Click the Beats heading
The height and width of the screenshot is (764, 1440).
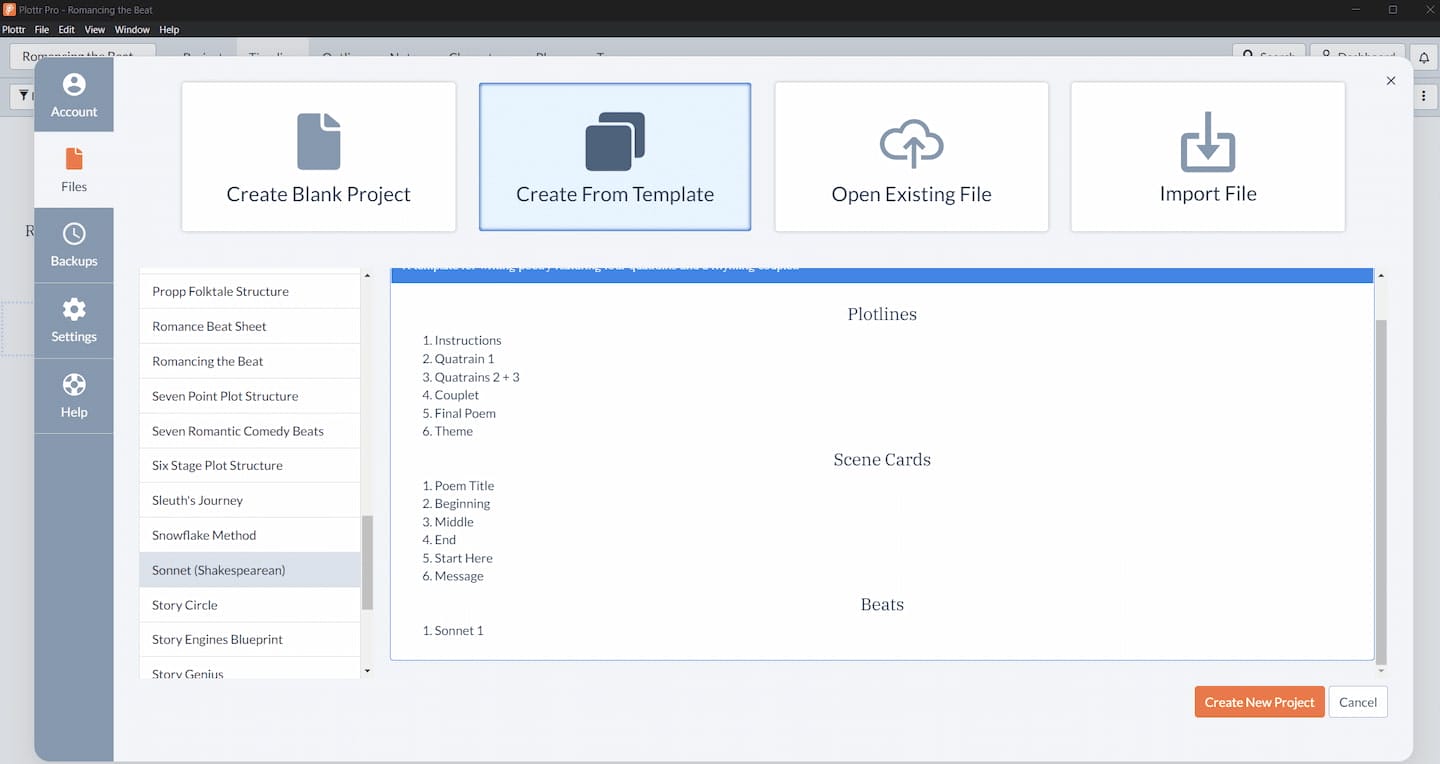(x=882, y=605)
